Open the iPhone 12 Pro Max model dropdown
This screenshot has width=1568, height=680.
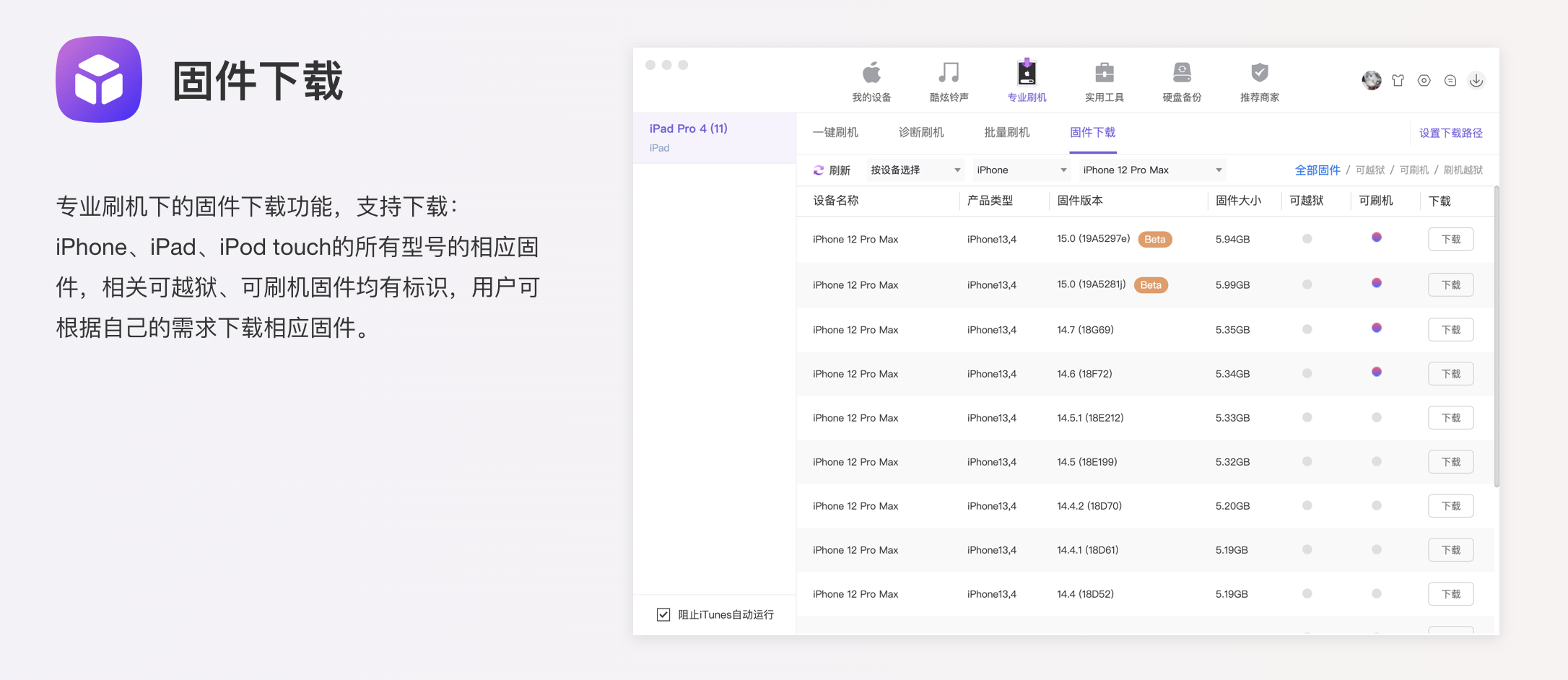1153,170
